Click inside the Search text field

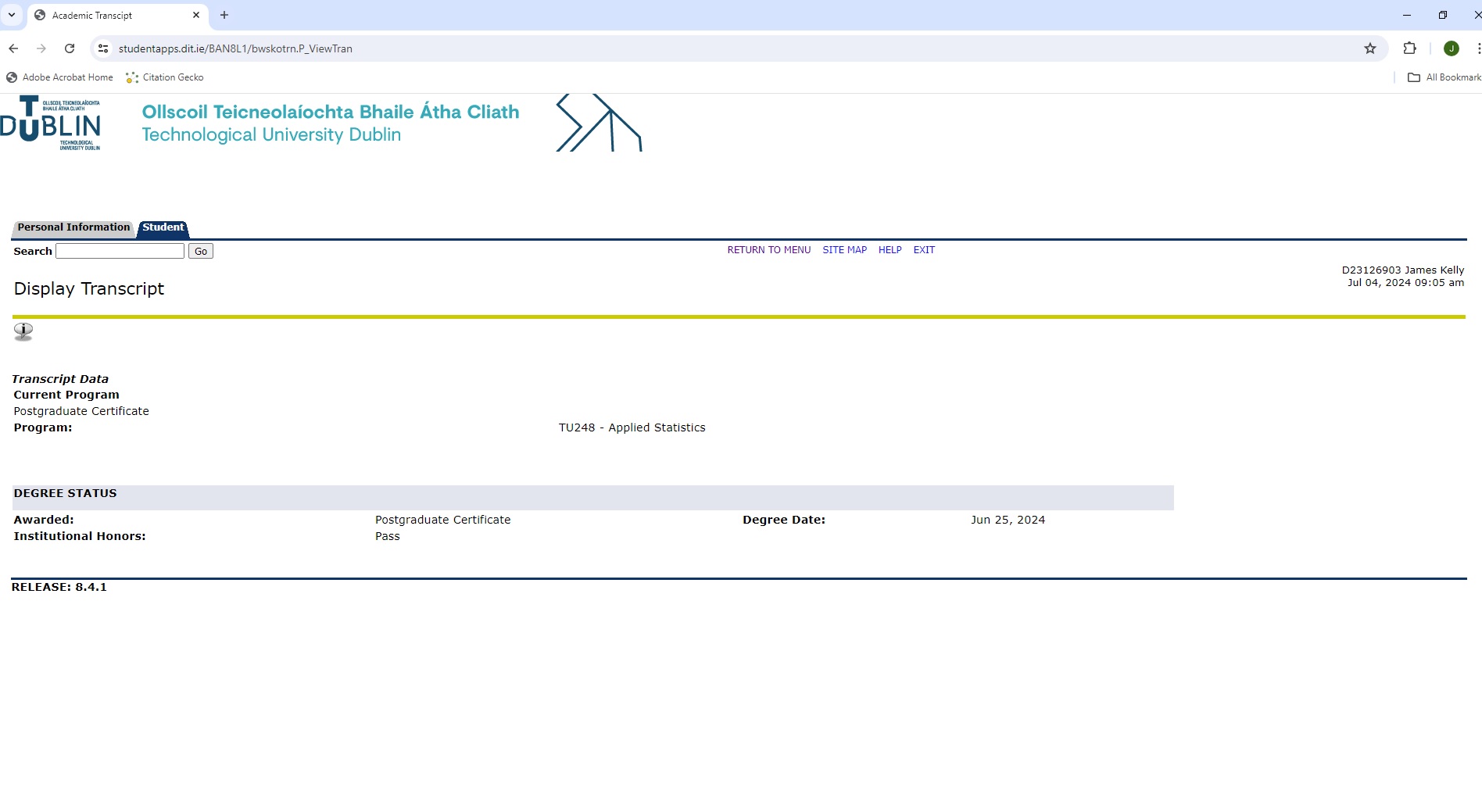click(120, 251)
